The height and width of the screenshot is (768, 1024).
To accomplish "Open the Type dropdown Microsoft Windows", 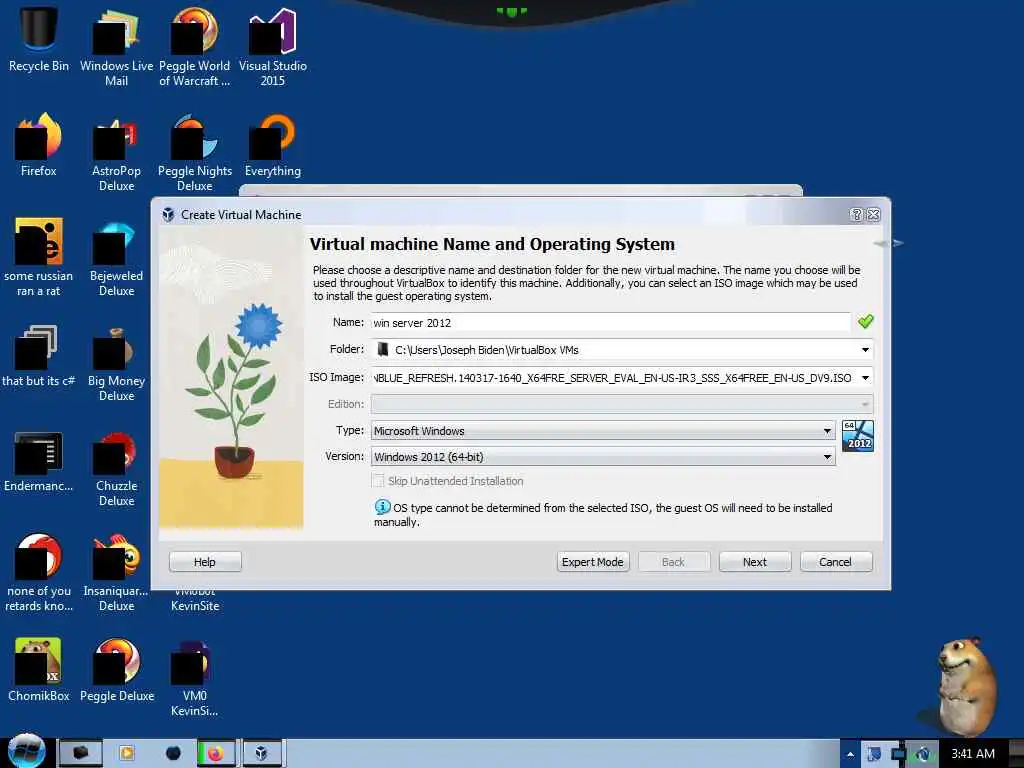I will pyautogui.click(x=603, y=430).
